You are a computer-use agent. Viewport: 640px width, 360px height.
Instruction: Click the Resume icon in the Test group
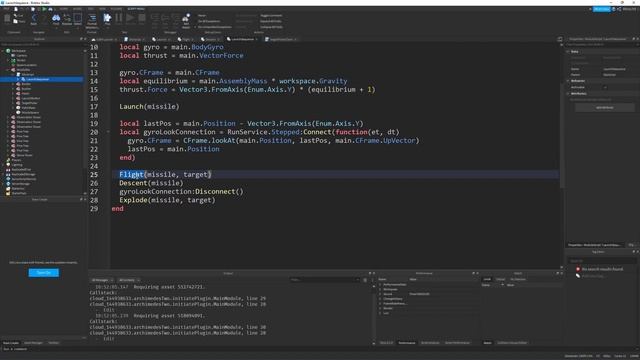pos(130,18)
